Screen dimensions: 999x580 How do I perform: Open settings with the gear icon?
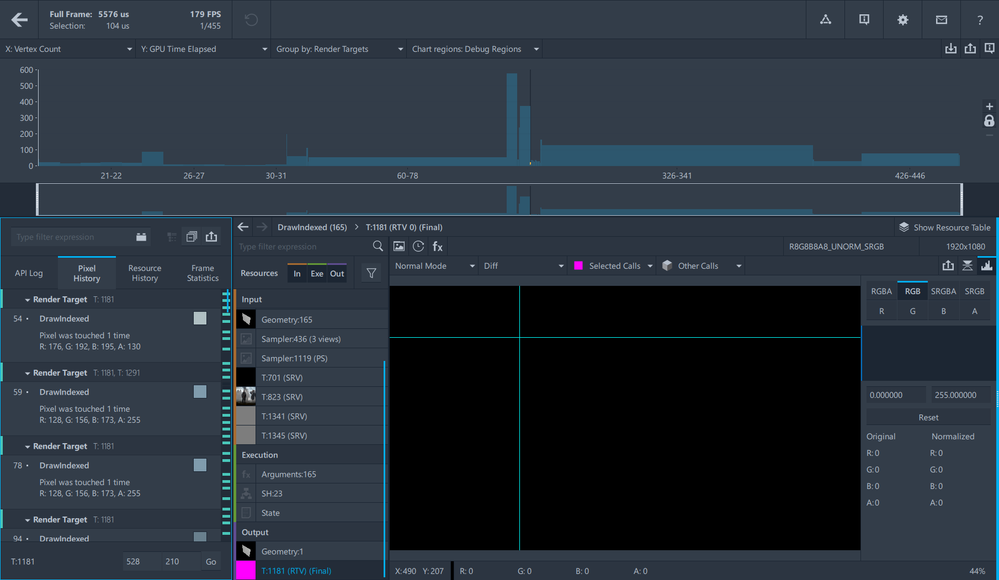pos(903,20)
